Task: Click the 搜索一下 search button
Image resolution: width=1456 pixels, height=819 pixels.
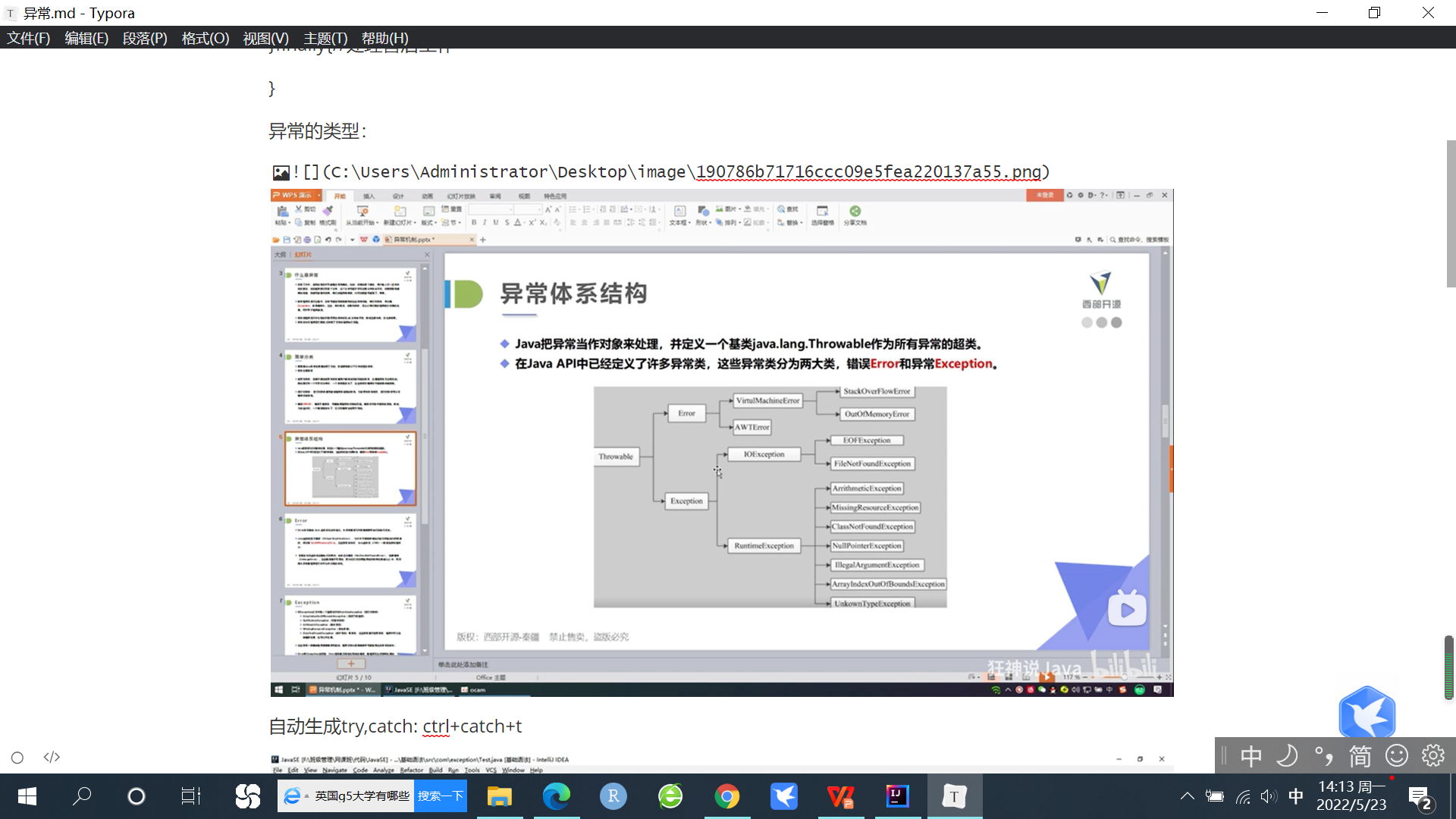Action: [x=440, y=796]
